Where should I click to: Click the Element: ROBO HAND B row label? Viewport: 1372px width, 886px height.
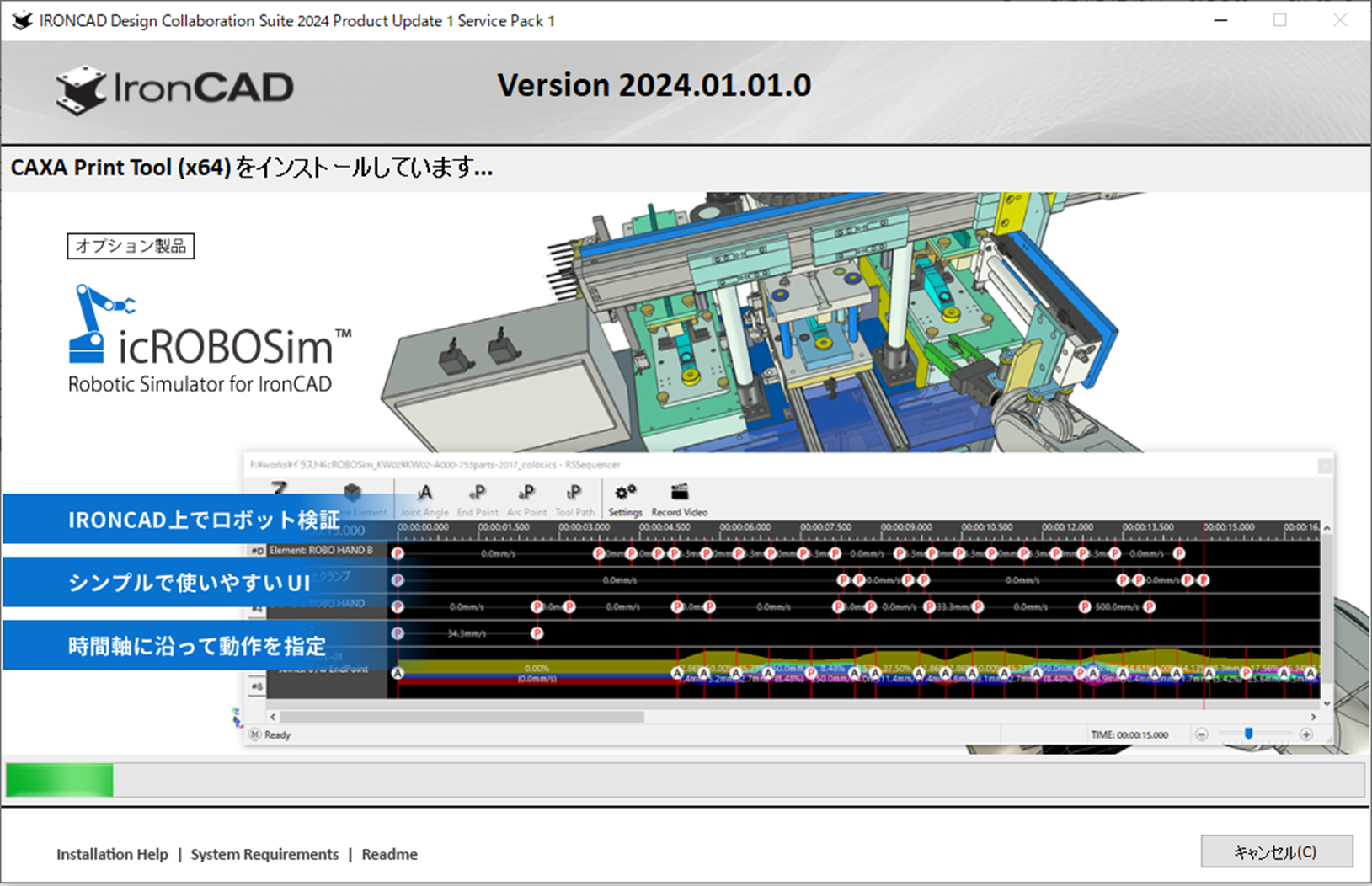tap(321, 550)
